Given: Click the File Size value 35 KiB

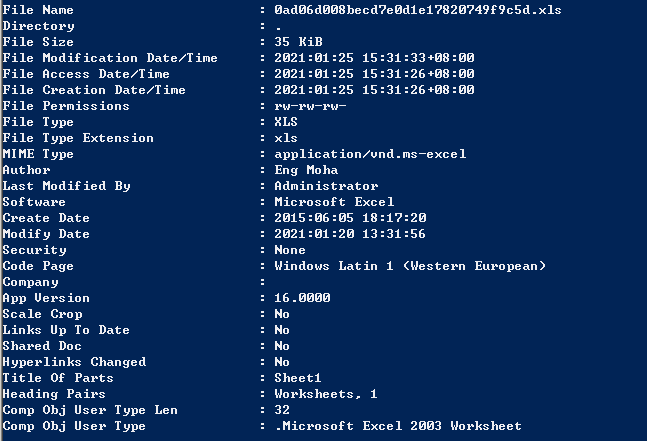Looking at the screenshot, I should tap(298, 42).
